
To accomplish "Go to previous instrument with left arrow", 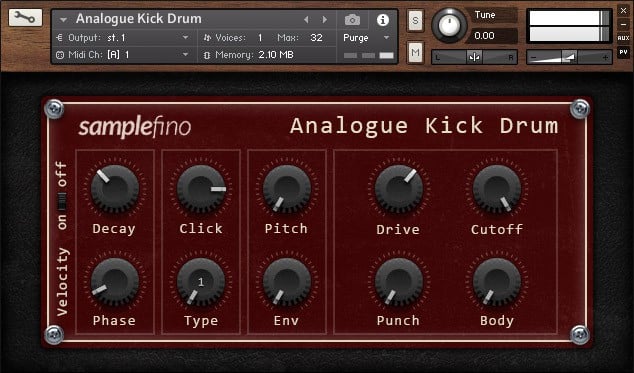I will (306, 19).
